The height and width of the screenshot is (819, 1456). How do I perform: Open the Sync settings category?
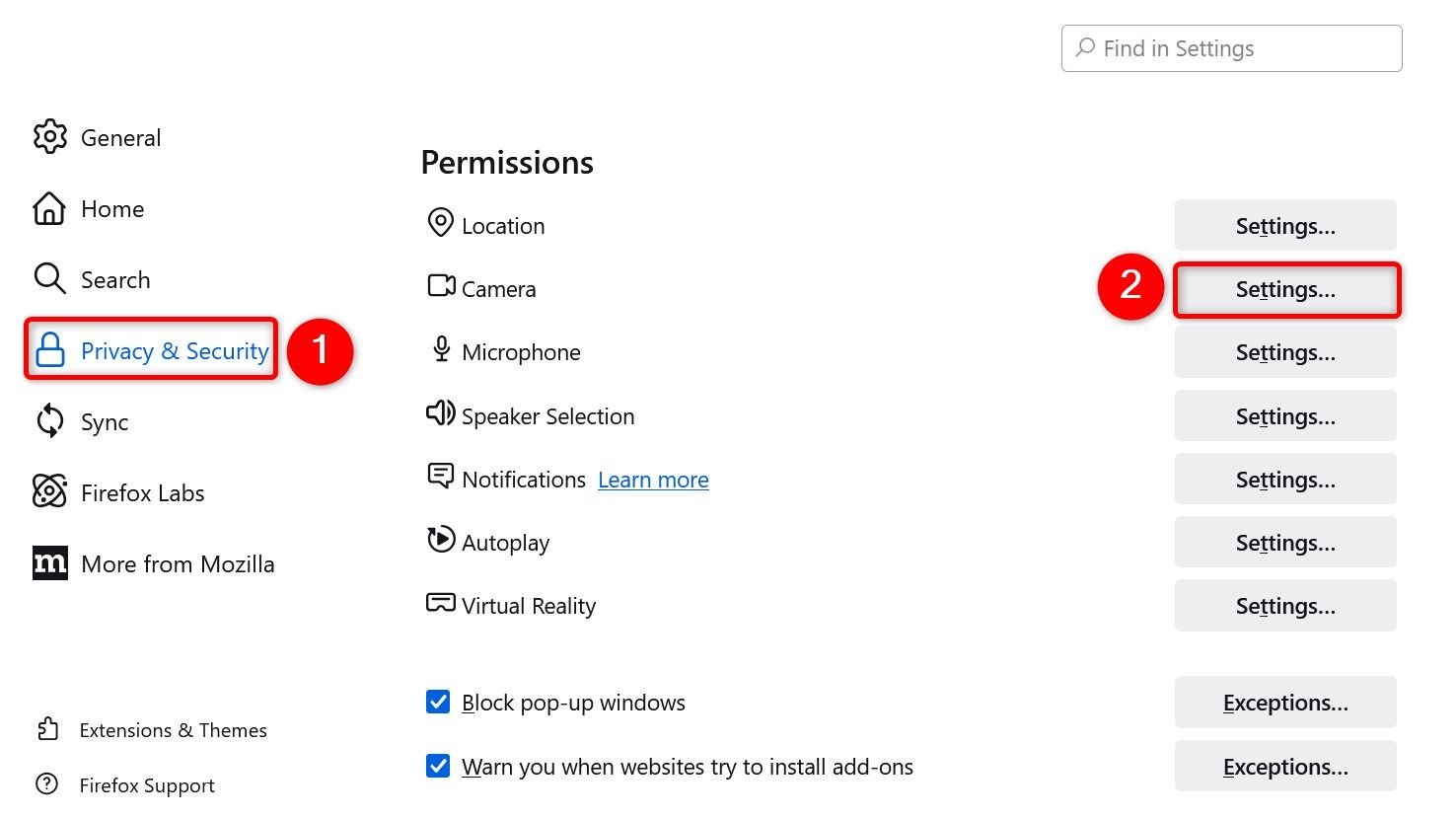(105, 422)
